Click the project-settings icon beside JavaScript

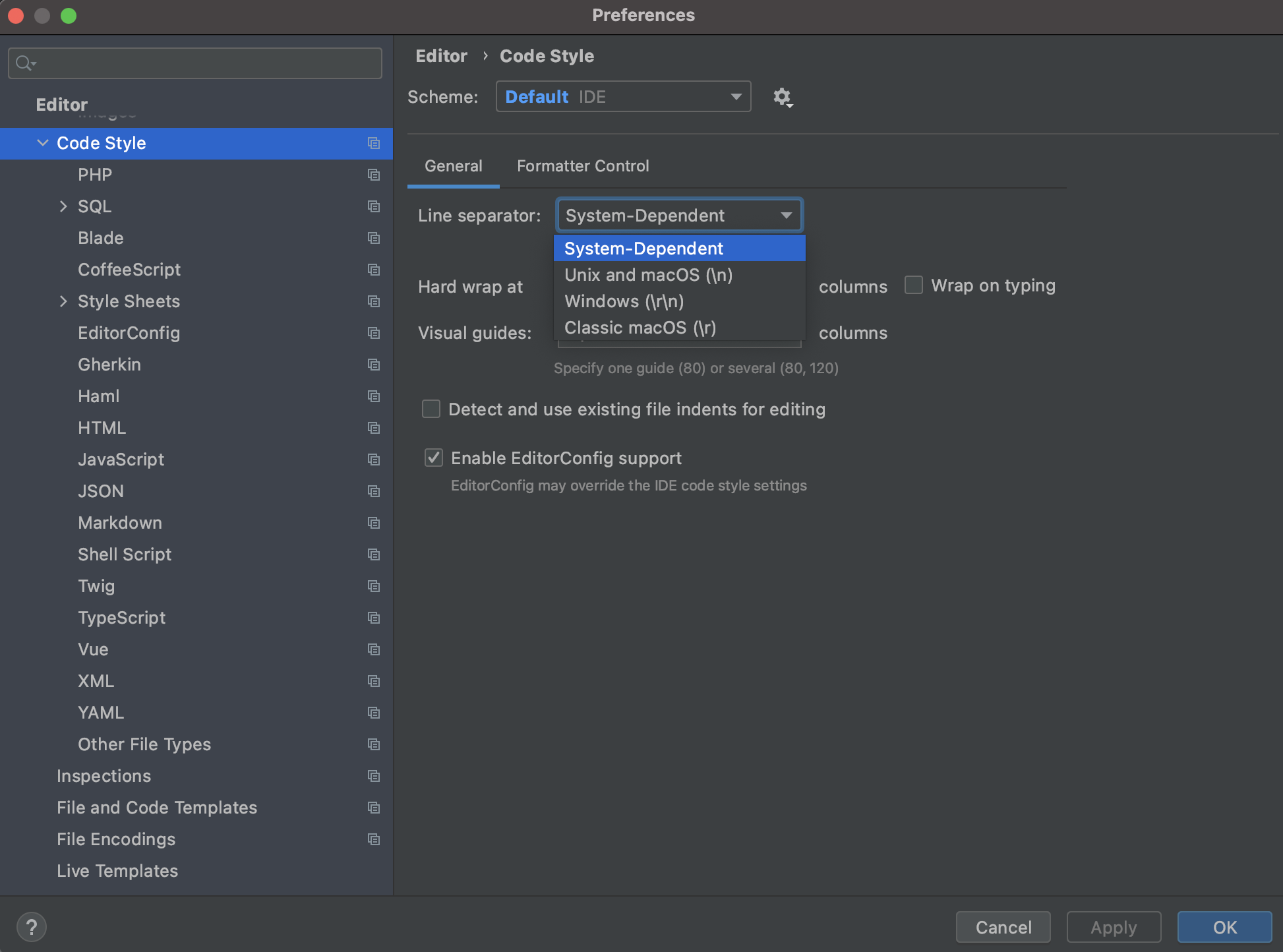click(374, 460)
